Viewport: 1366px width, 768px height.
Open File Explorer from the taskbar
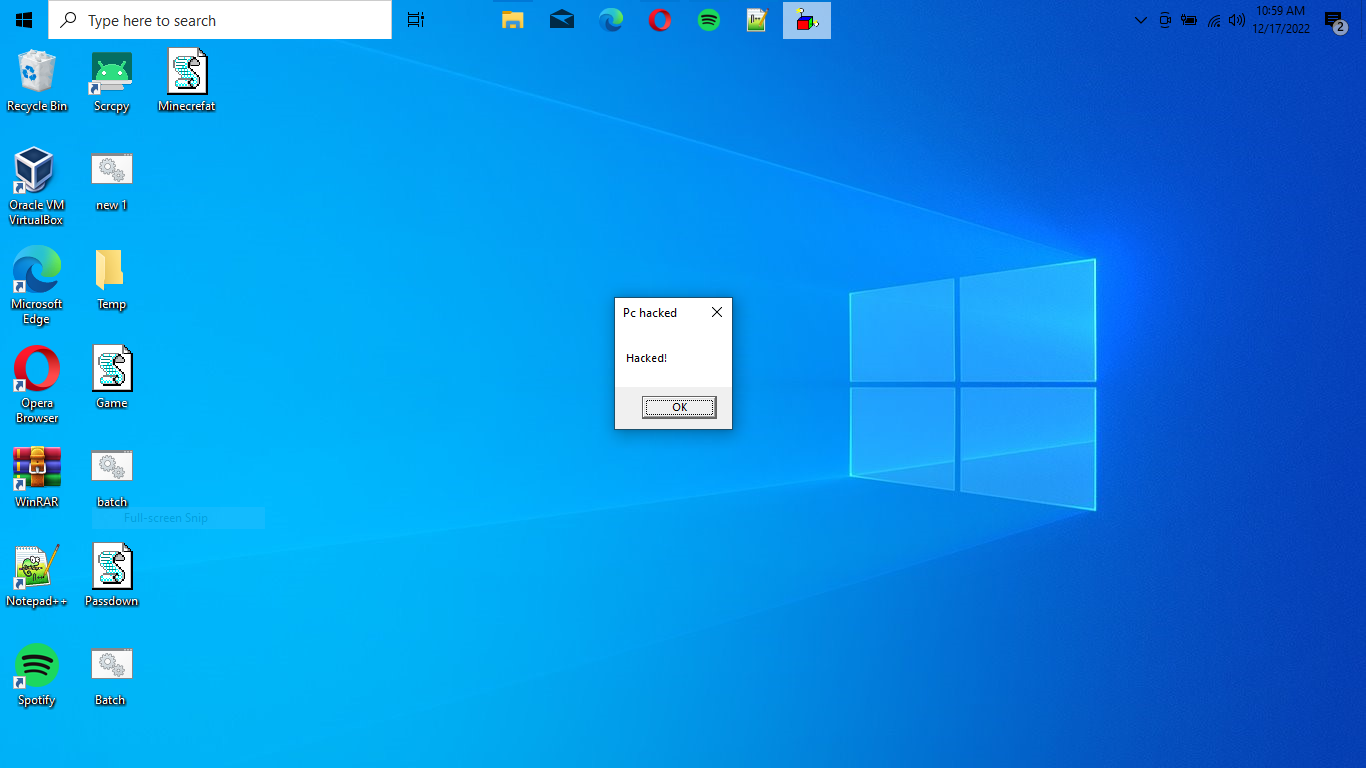512,19
